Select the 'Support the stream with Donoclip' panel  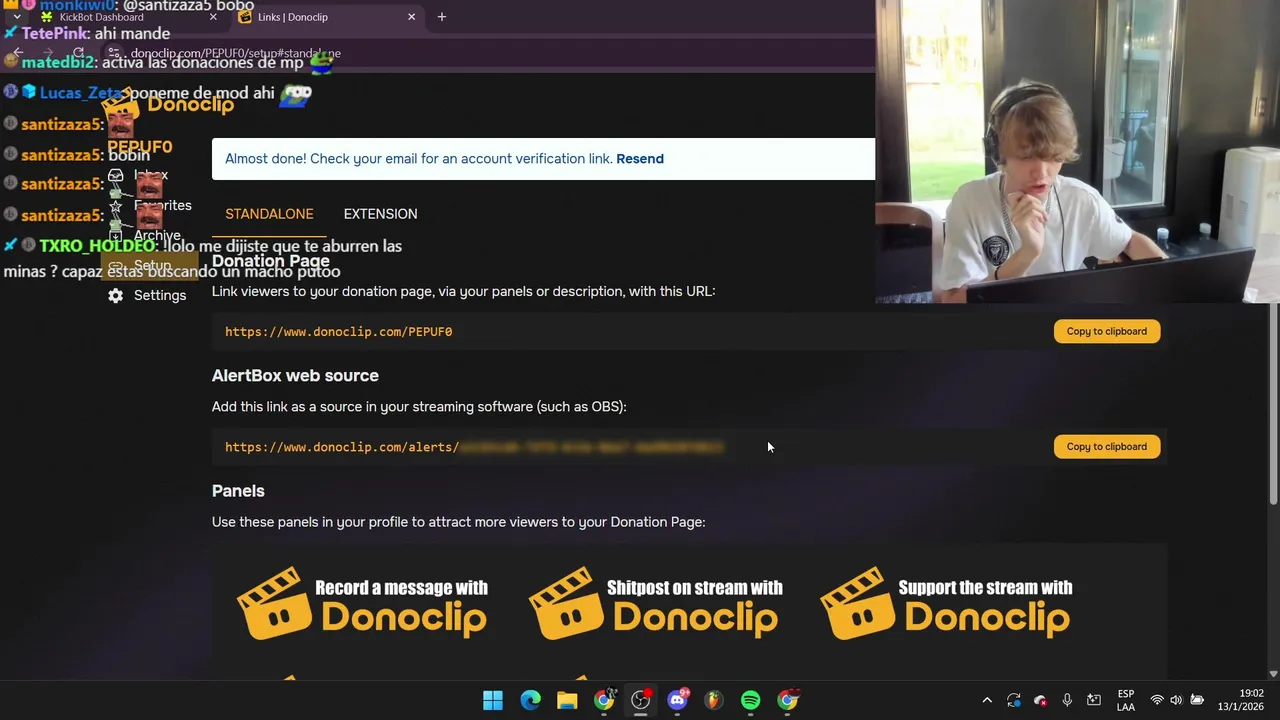946,603
